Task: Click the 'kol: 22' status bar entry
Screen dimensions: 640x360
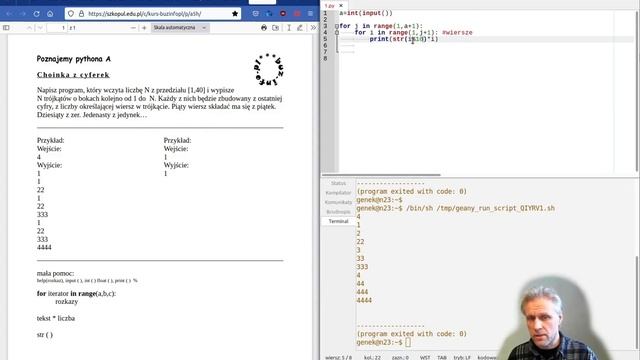Action: click(372, 358)
